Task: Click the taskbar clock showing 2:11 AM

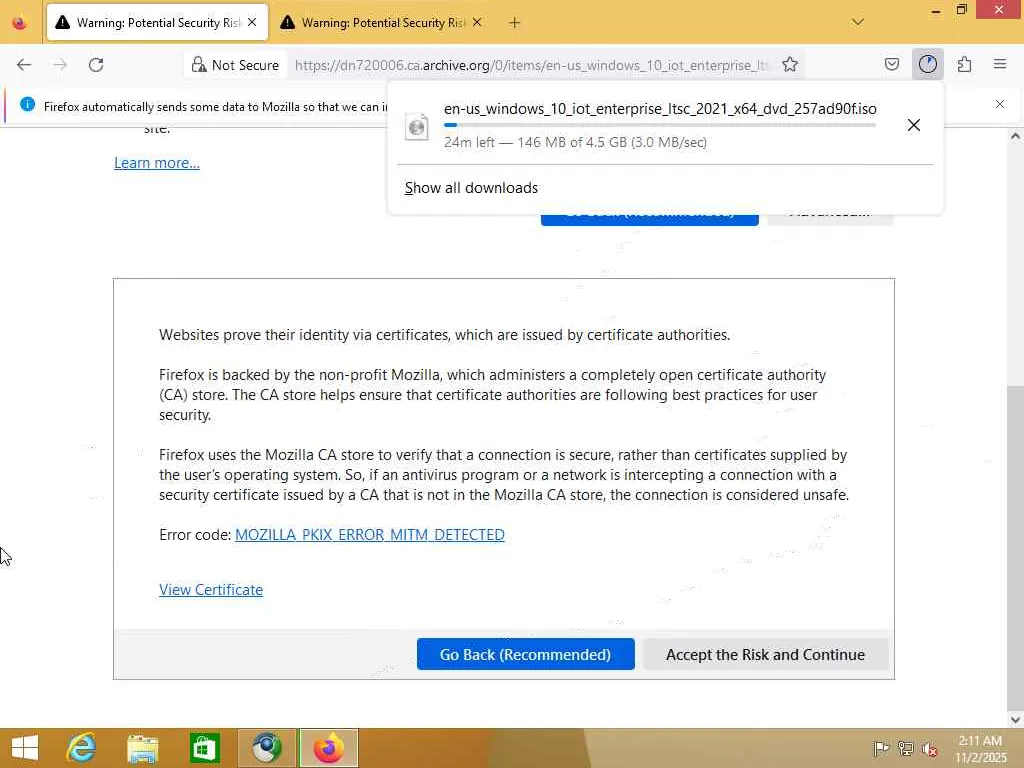Action: [x=980, y=749]
